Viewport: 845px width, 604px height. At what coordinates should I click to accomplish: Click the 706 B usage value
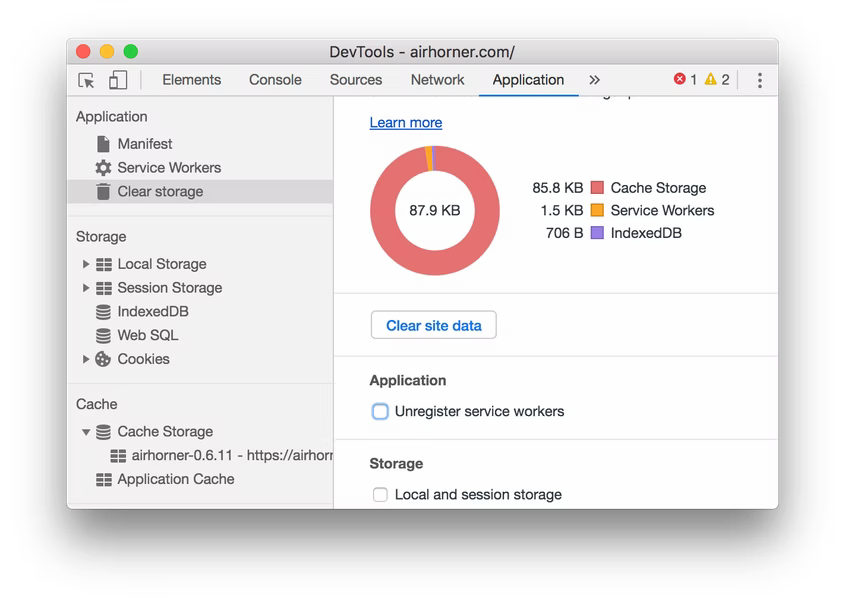564,233
